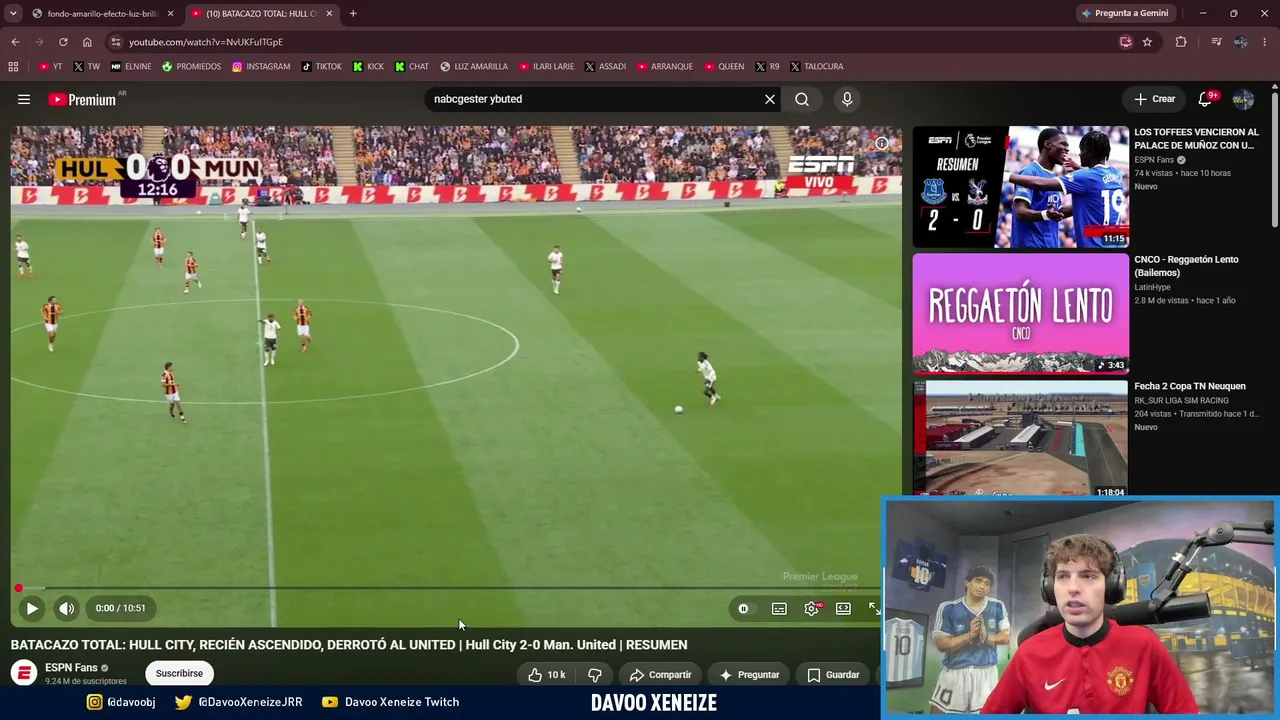Open the TIKTOK bookmark
Viewport: 1280px width, 720px height.
click(321, 67)
